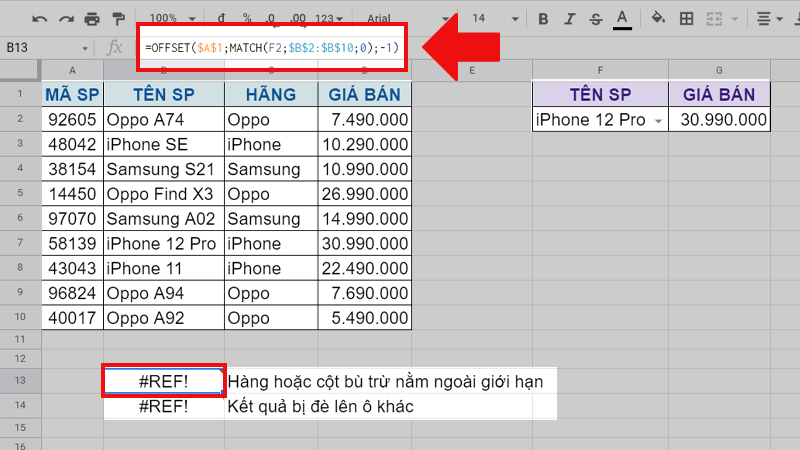Viewport: 800px width, 450px height.
Task: Toggle italic formatting
Action: (569, 19)
